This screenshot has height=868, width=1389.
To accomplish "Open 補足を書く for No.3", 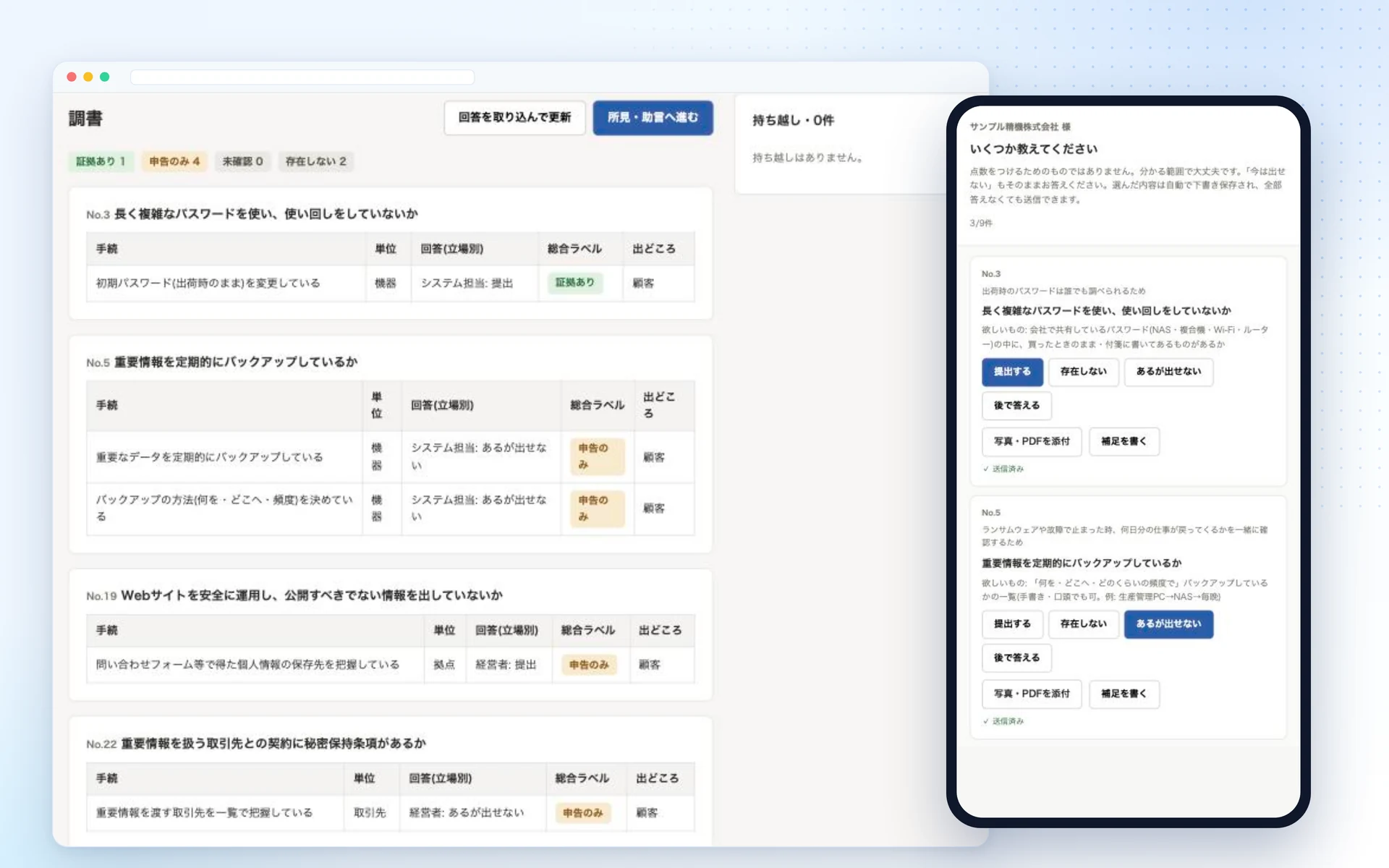I will [x=1124, y=441].
